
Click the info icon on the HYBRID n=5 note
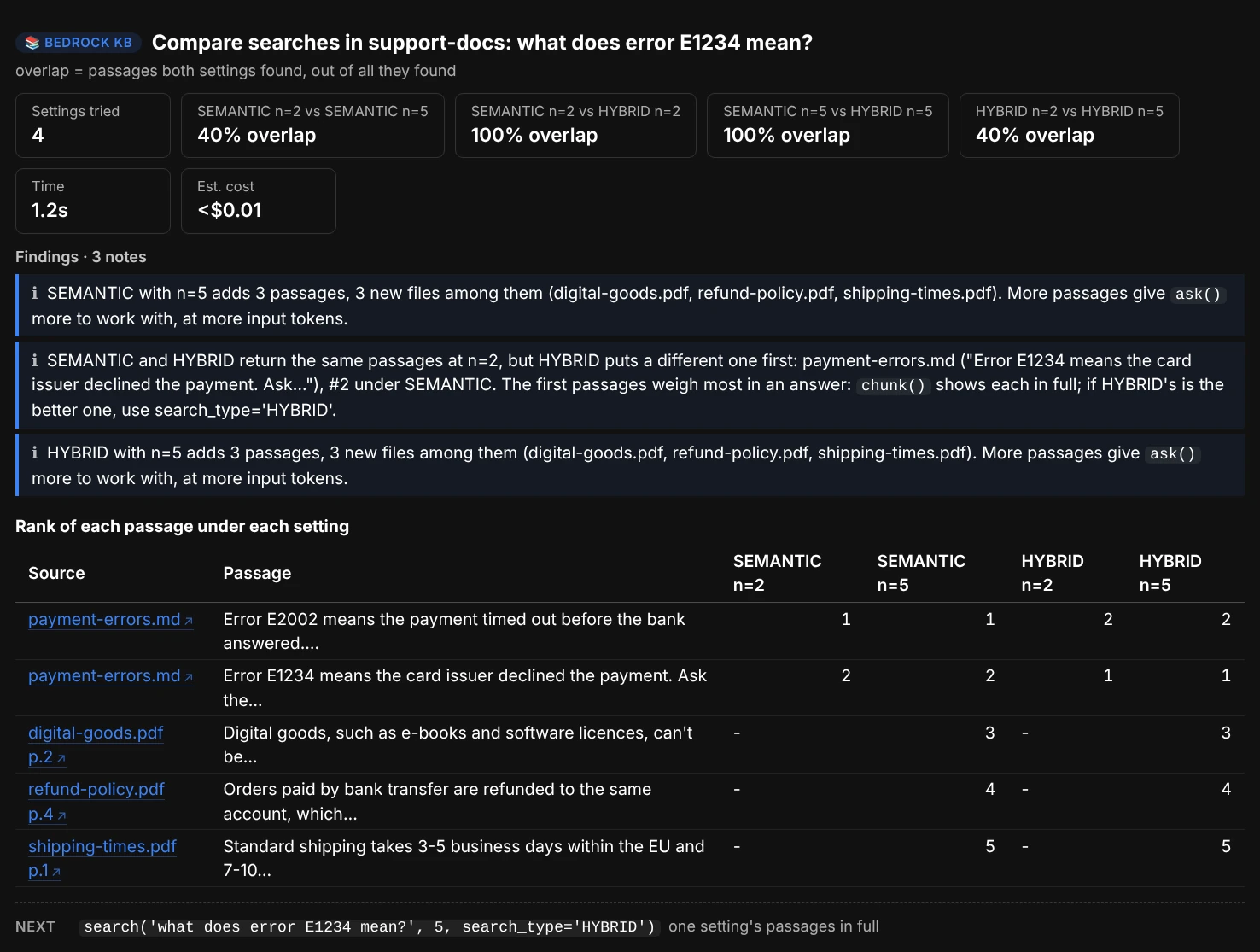click(x=35, y=453)
